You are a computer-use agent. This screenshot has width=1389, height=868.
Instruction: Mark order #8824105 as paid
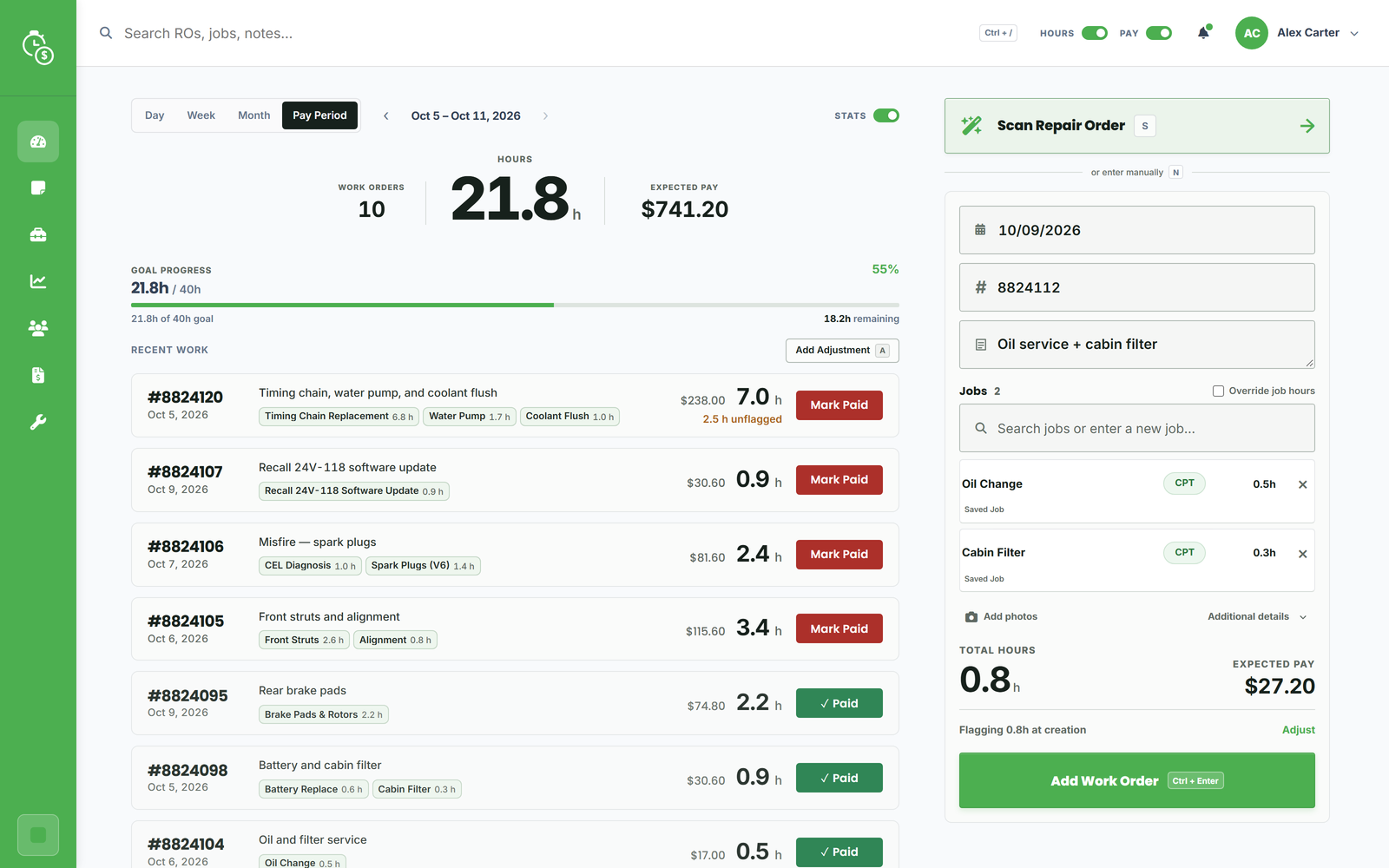839,629
